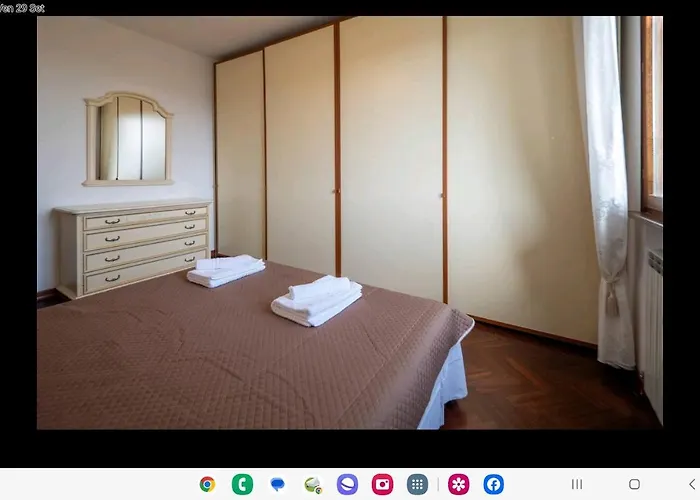
Task: Show all apps via grid icon
Action: point(417,484)
